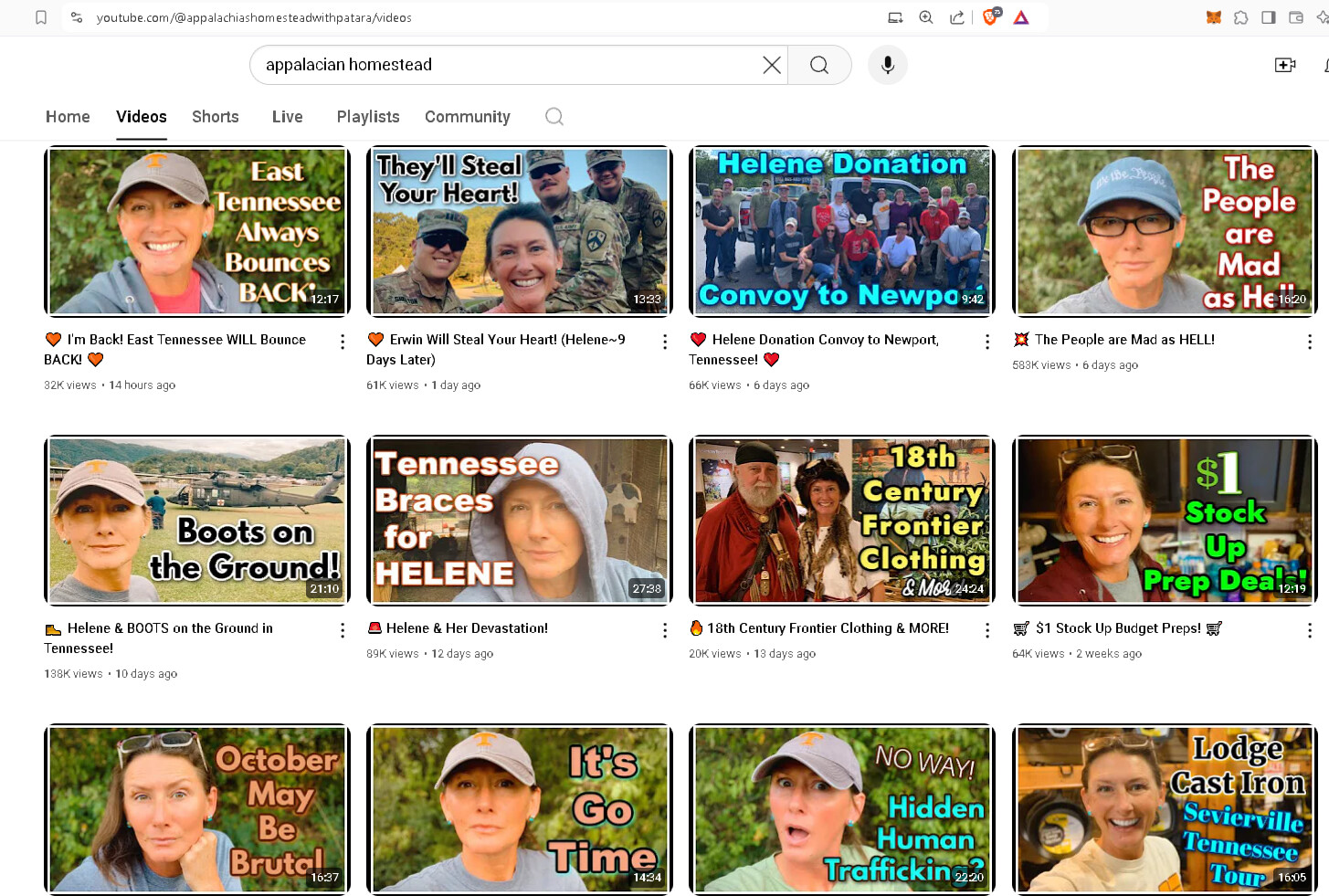Open options menu for The People are Mad video
This screenshot has width=1329, height=896.
pos(1310,342)
